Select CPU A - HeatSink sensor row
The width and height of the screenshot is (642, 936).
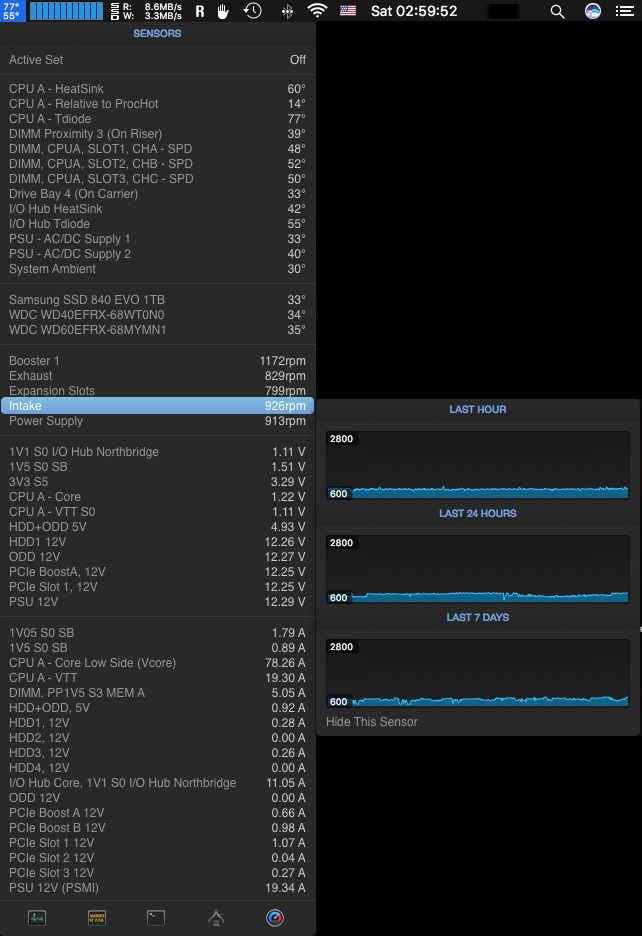point(158,88)
